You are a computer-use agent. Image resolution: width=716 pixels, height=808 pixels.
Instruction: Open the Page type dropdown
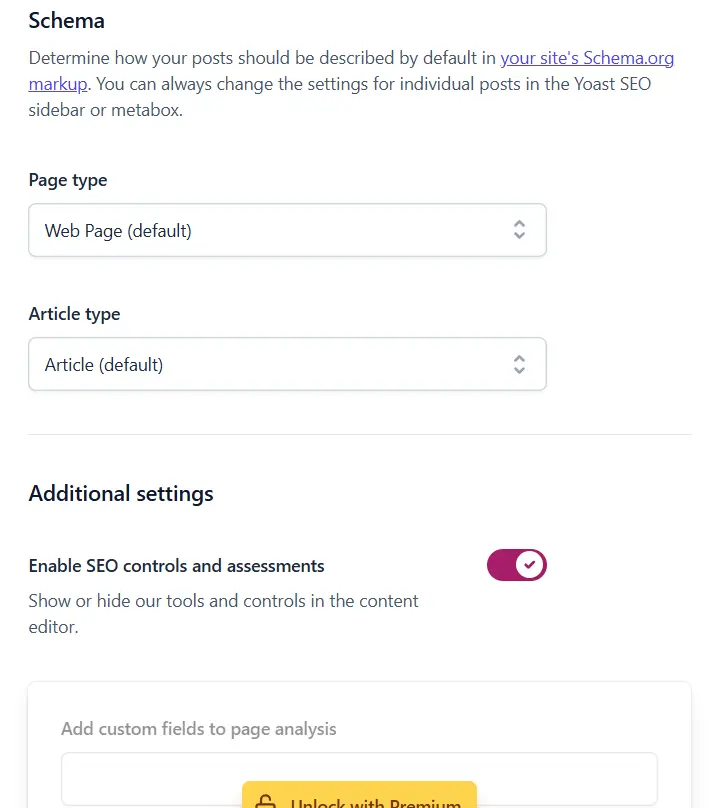pyautogui.click(x=287, y=230)
